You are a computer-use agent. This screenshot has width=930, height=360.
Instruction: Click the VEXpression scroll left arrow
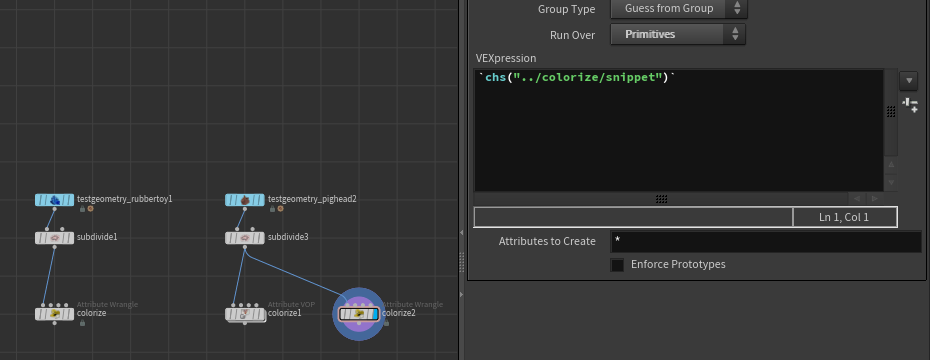(x=856, y=199)
